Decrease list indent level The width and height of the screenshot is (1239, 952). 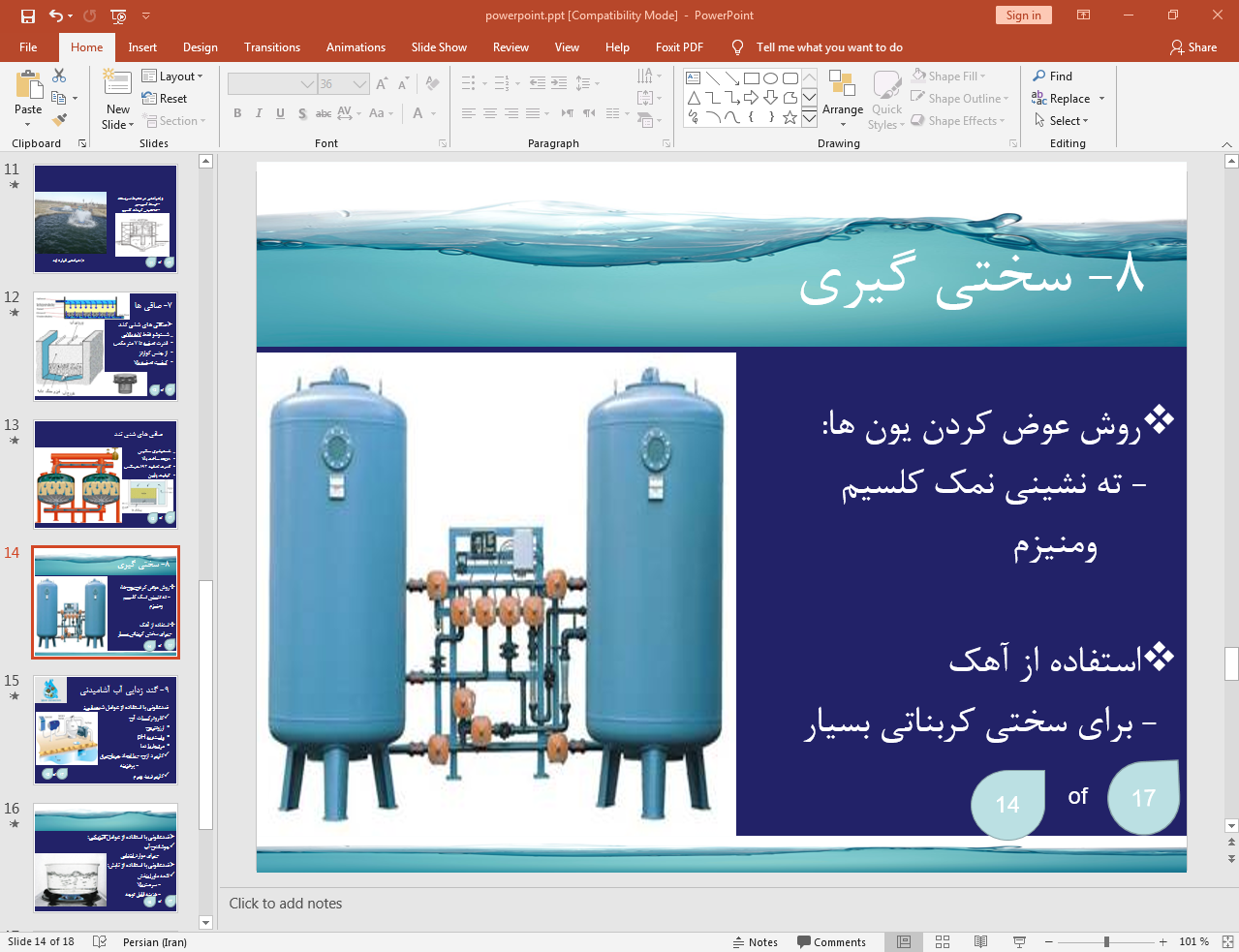coord(537,83)
